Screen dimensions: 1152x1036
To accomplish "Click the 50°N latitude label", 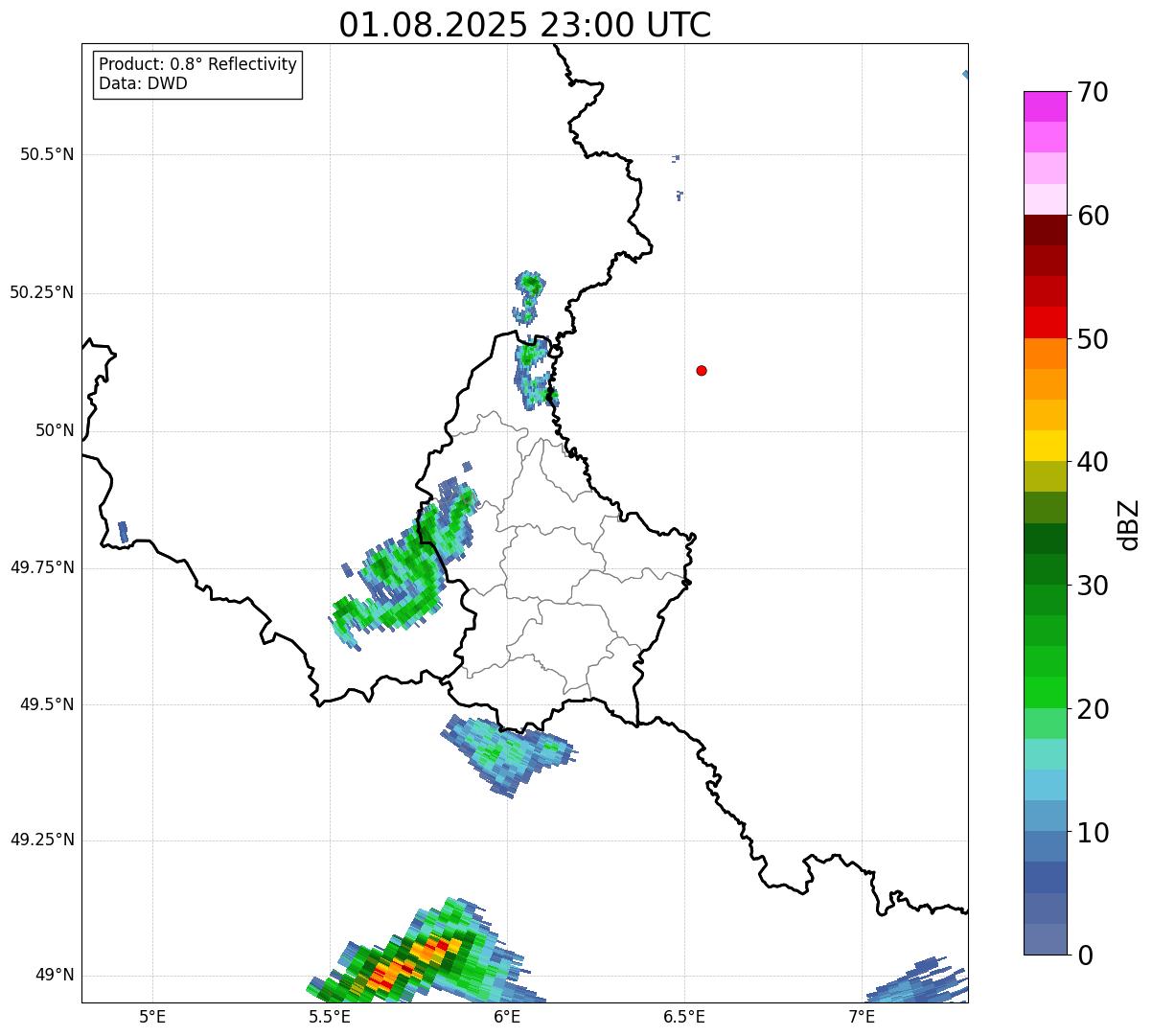I will (55, 430).
